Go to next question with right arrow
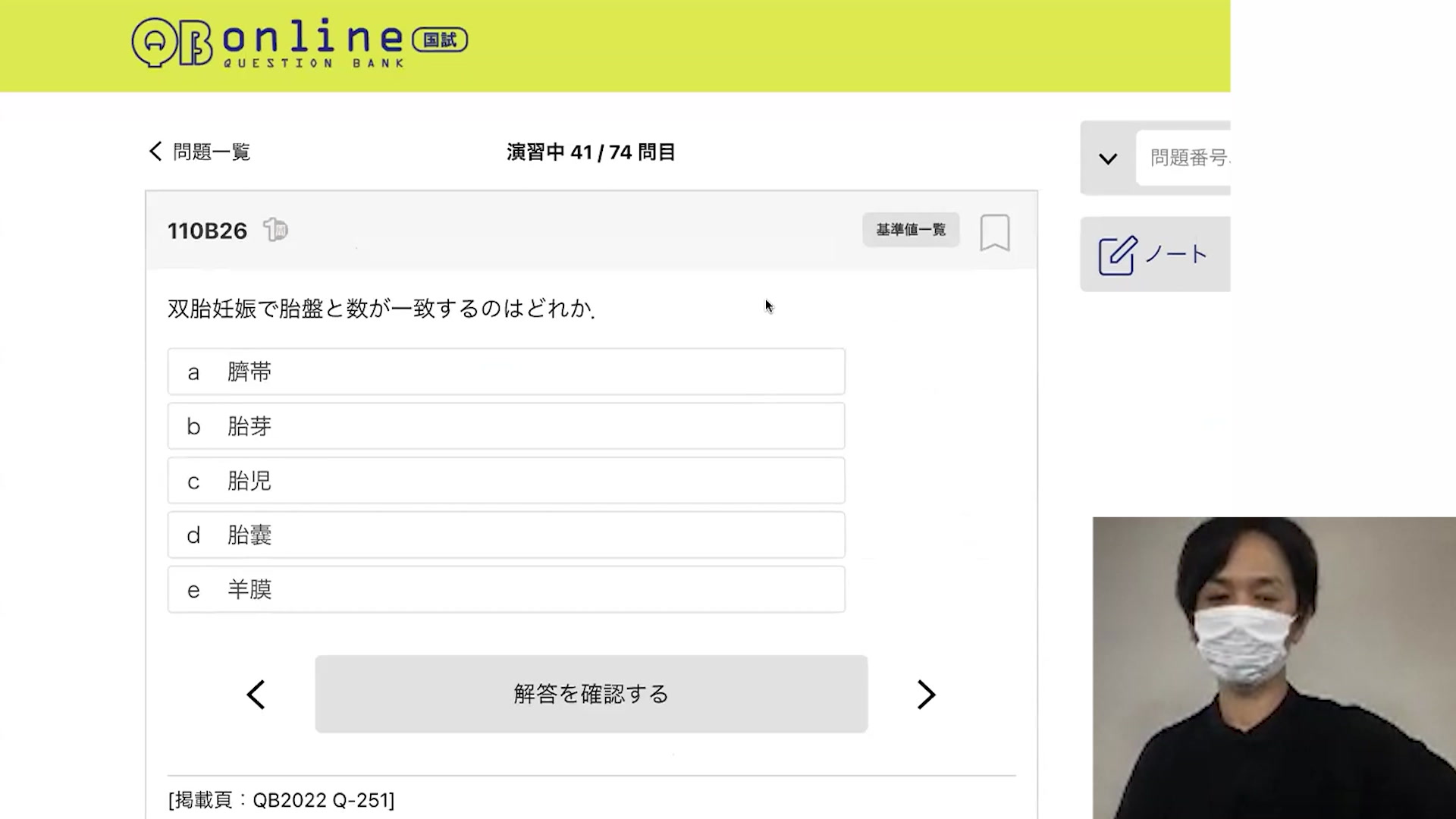This screenshot has width=1456, height=819. (x=926, y=695)
